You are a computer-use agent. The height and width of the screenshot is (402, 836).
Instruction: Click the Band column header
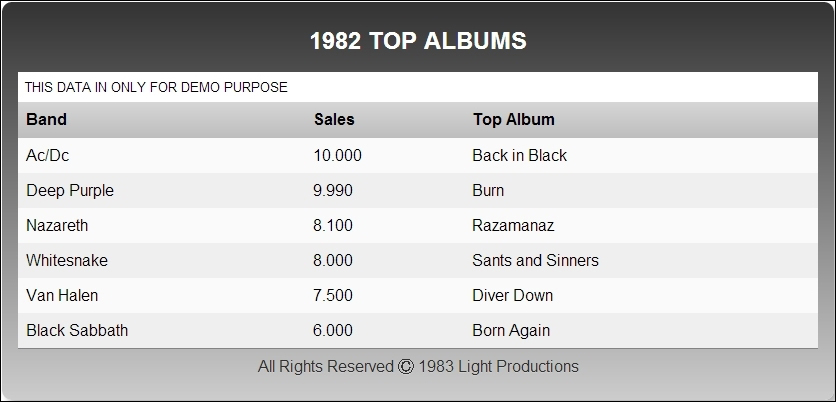[46, 119]
